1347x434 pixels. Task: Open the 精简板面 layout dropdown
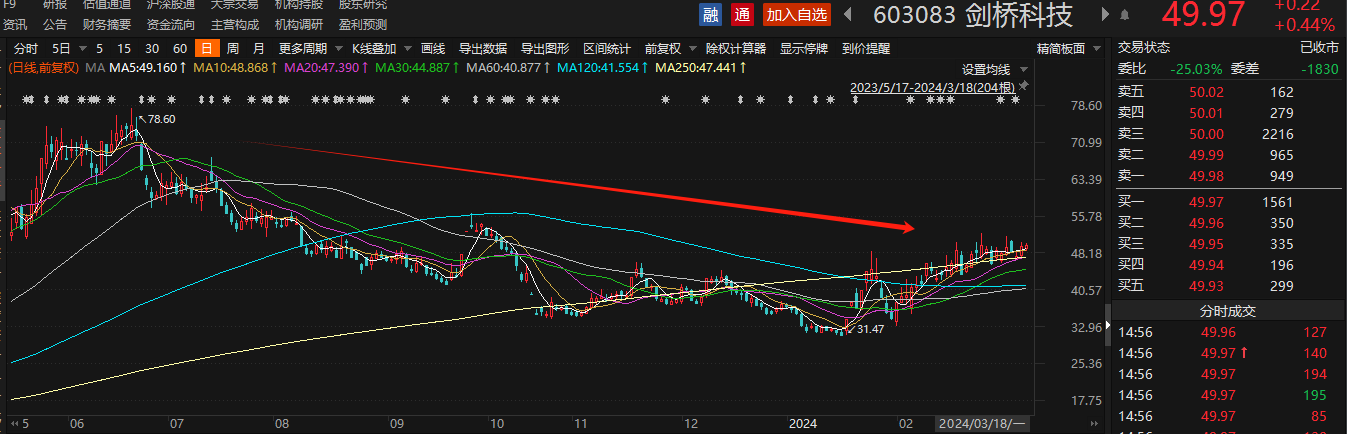pos(1098,49)
